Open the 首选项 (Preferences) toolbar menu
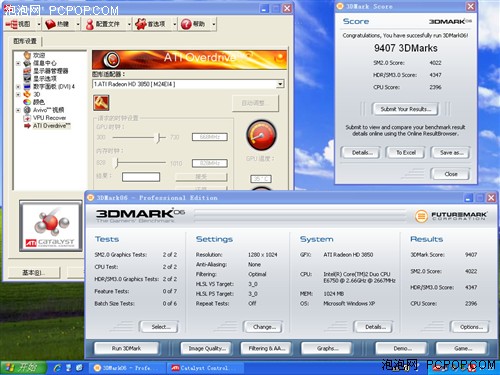Image resolution: width=500 pixels, height=375 pixels. pyautogui.click(x=150, y=24)
